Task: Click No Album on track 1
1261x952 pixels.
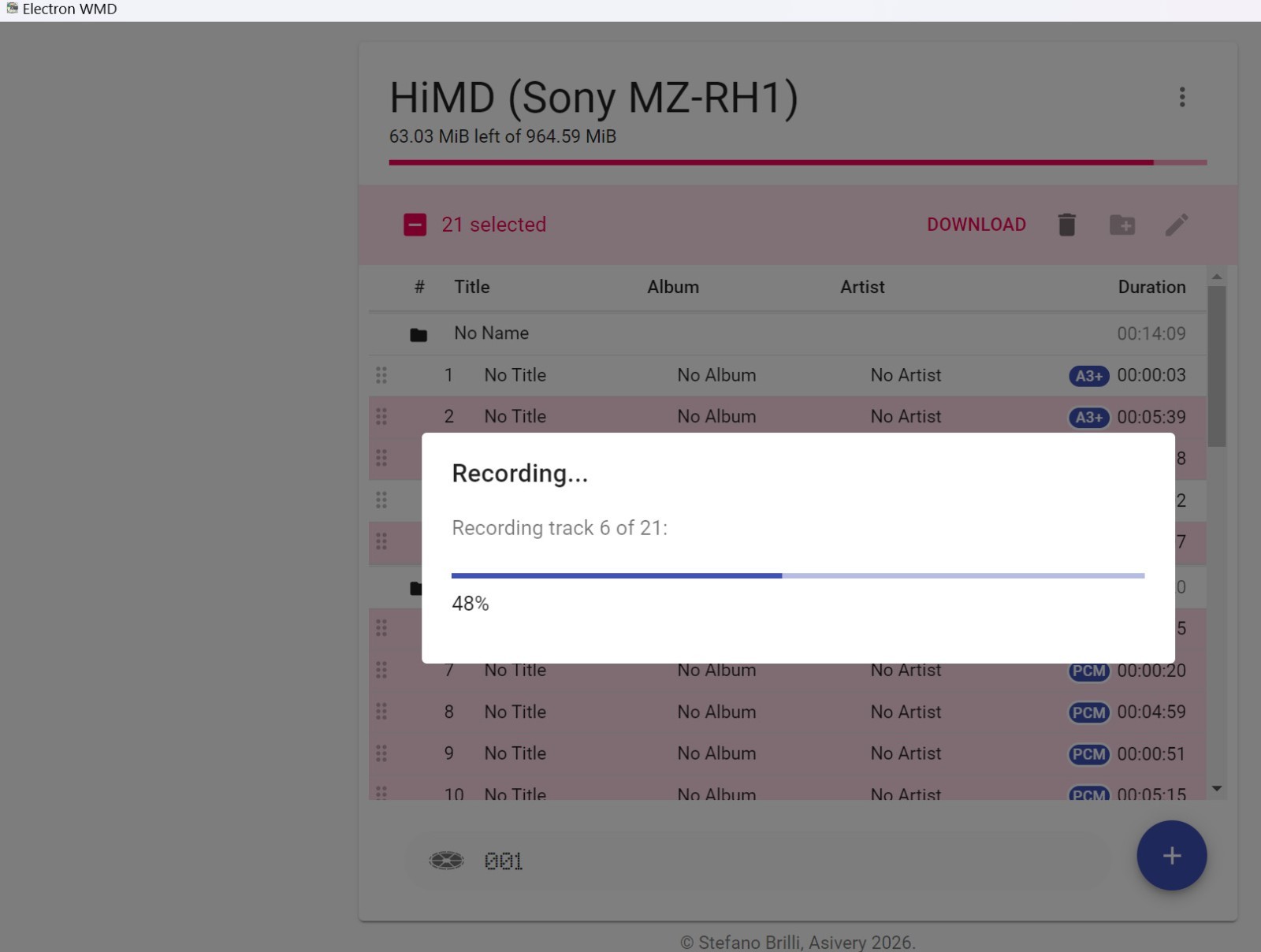Action: [716, 375]
